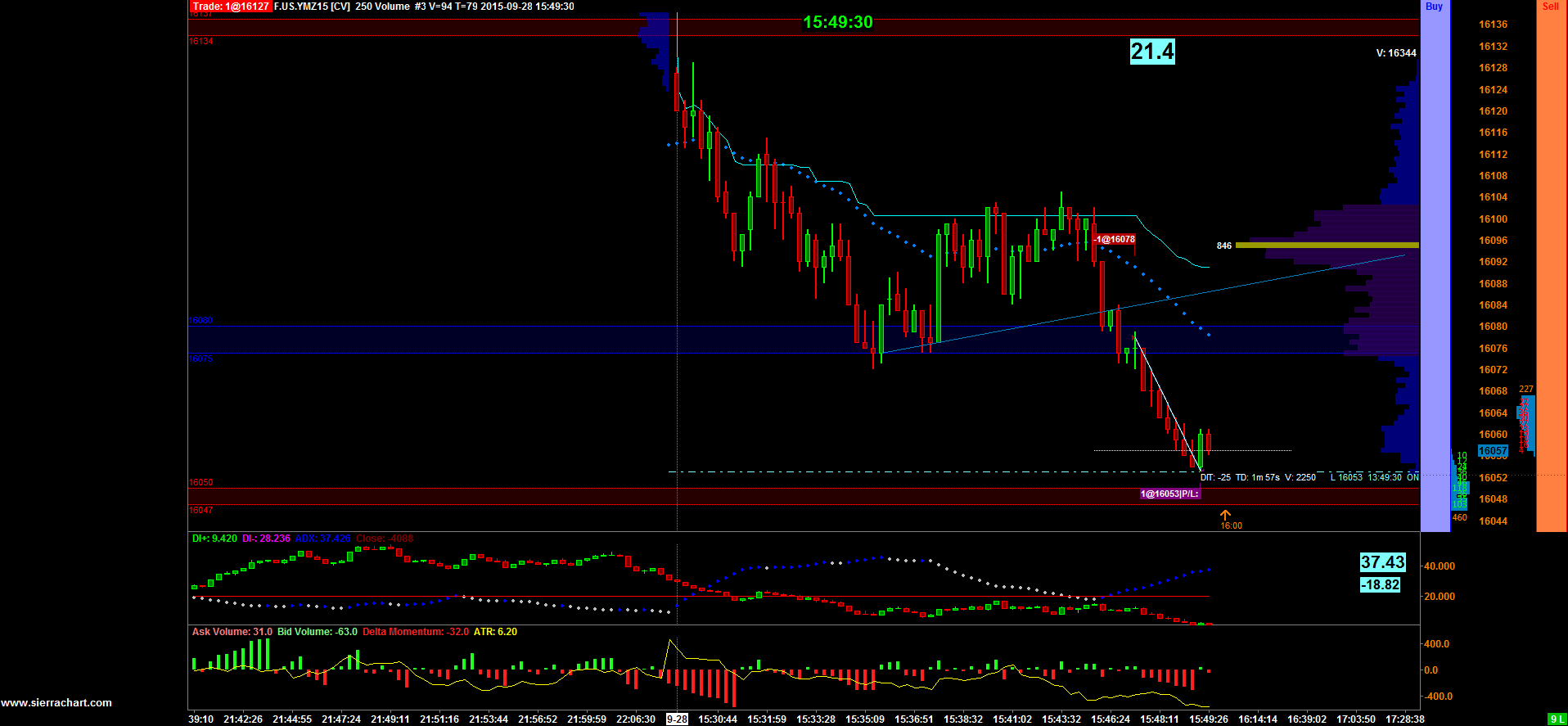Click the Ask Volume: 31.0 label
The image size is (1568, 726).
pos(232,632)
